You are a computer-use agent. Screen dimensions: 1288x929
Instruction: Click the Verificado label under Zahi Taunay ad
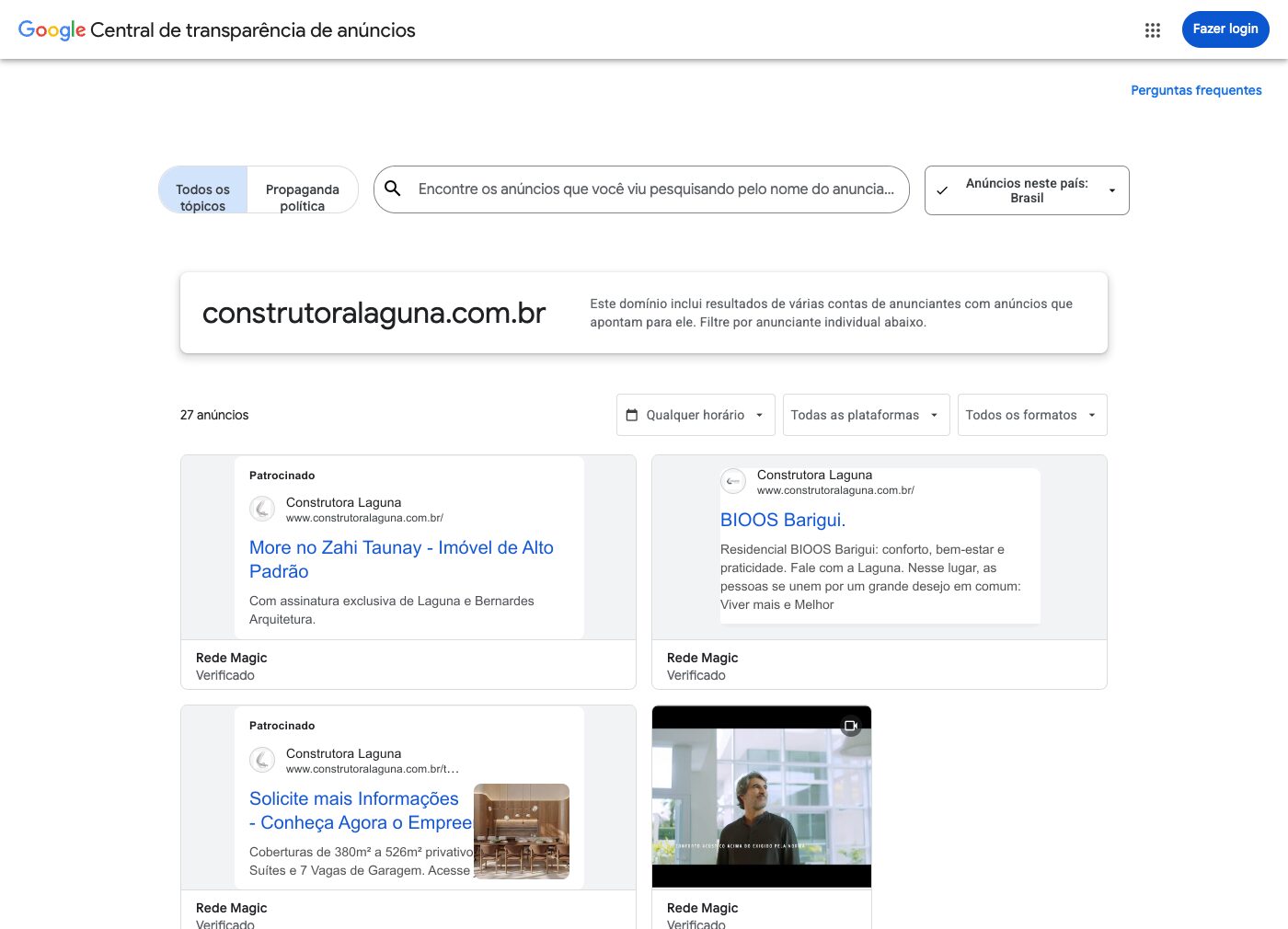(225, 675)
